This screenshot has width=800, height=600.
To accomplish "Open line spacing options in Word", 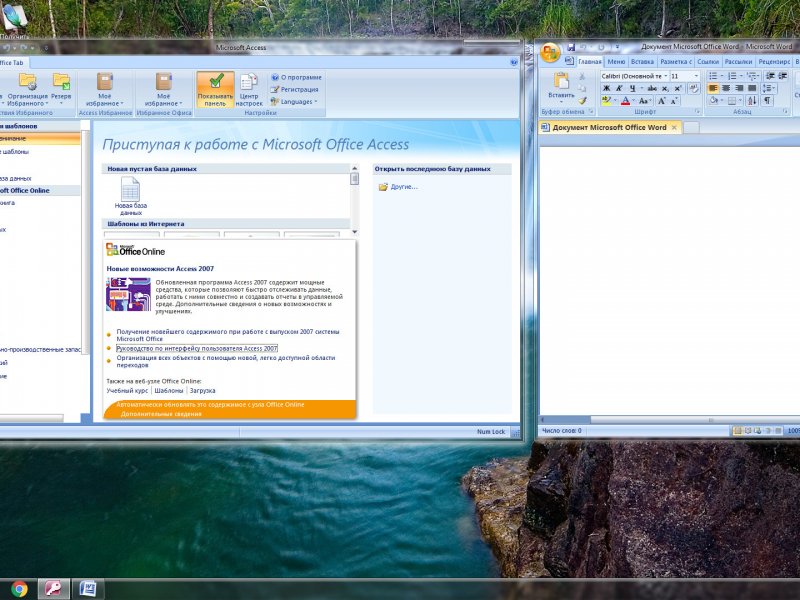I will pyautogui.click(x=768, y=88).
